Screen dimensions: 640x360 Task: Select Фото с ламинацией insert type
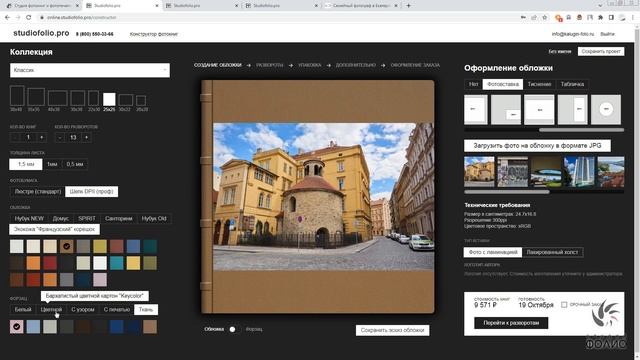pos(493,252)
